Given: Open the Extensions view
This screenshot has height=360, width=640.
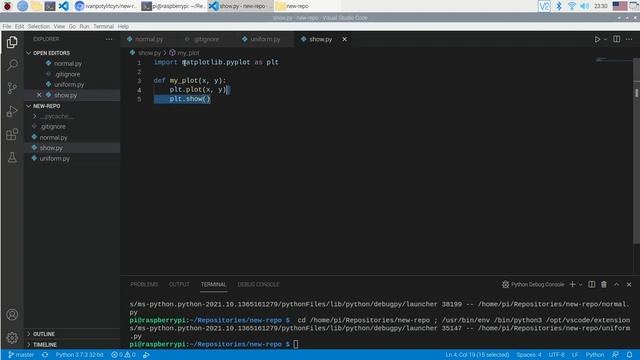Looking at the screenshot, I should [12, 134].
